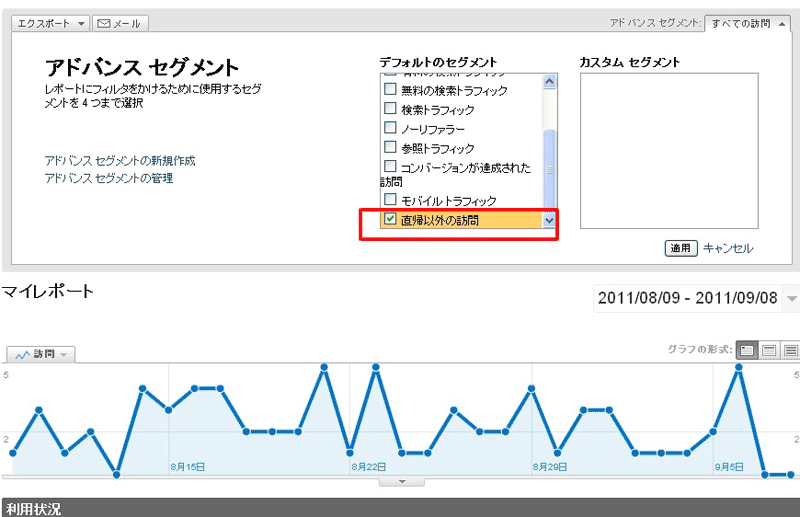Select the last graph format icon

pyautogui.click(x=790, y=350)
